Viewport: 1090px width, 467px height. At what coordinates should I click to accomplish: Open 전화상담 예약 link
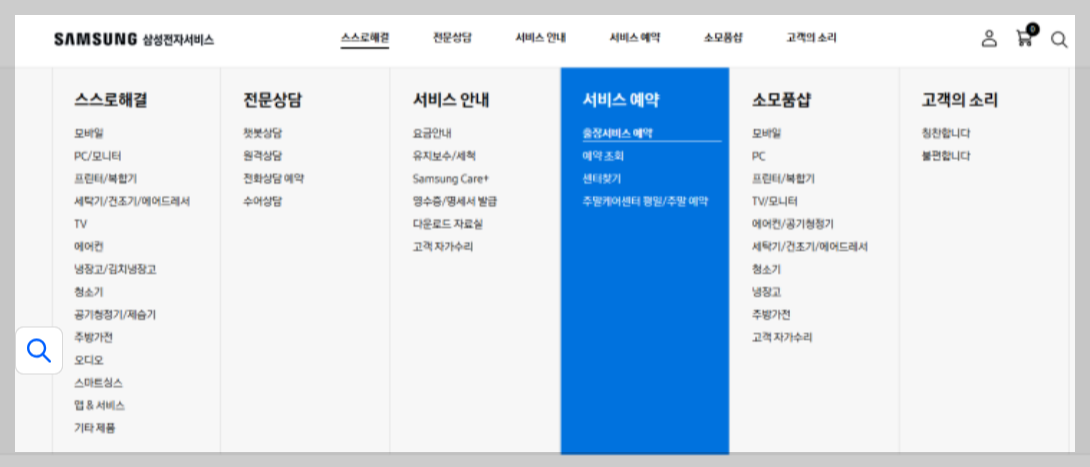(274, 179)
